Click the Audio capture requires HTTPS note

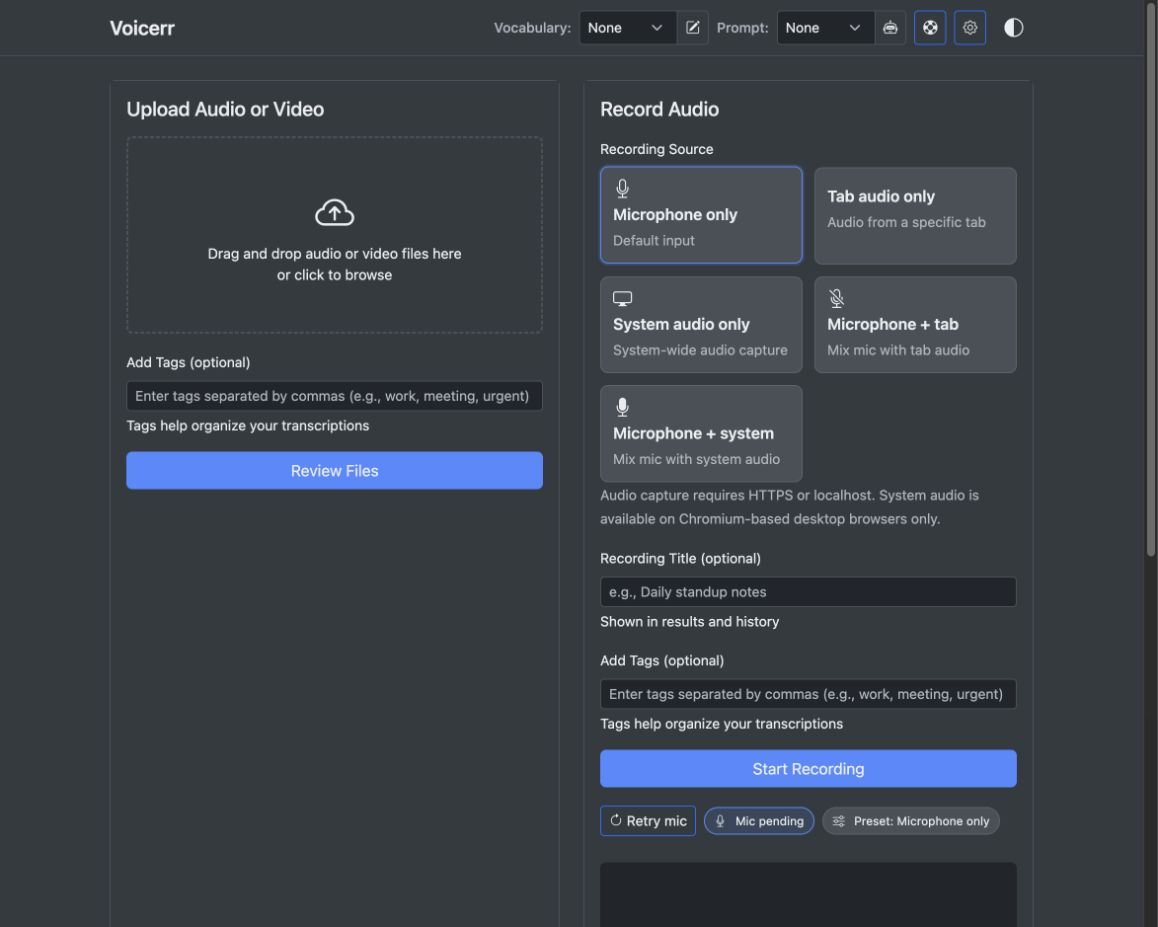click(789, 507)
